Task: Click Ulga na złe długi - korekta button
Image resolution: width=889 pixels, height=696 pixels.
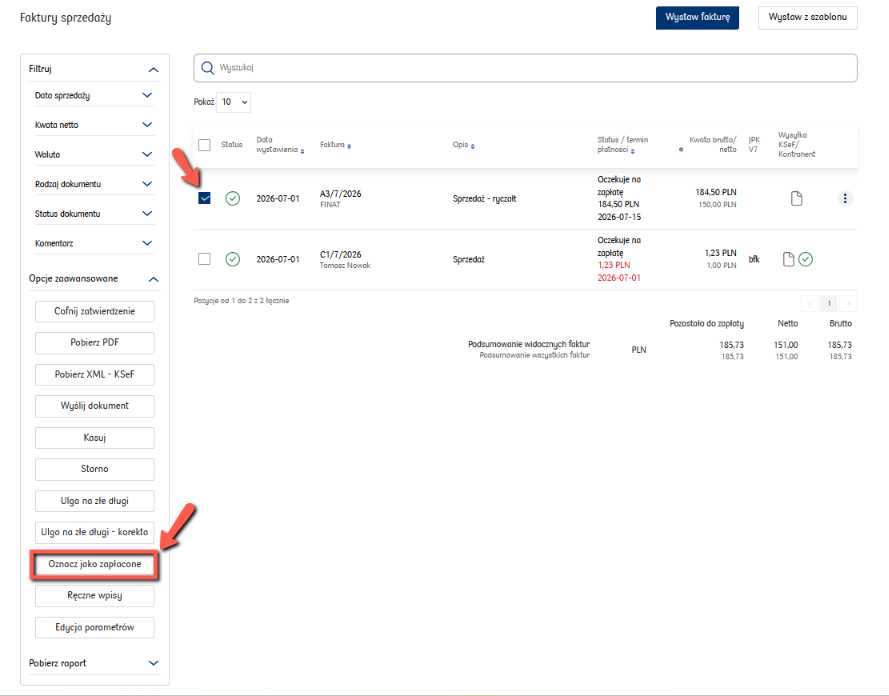Action: click(95, 532)
